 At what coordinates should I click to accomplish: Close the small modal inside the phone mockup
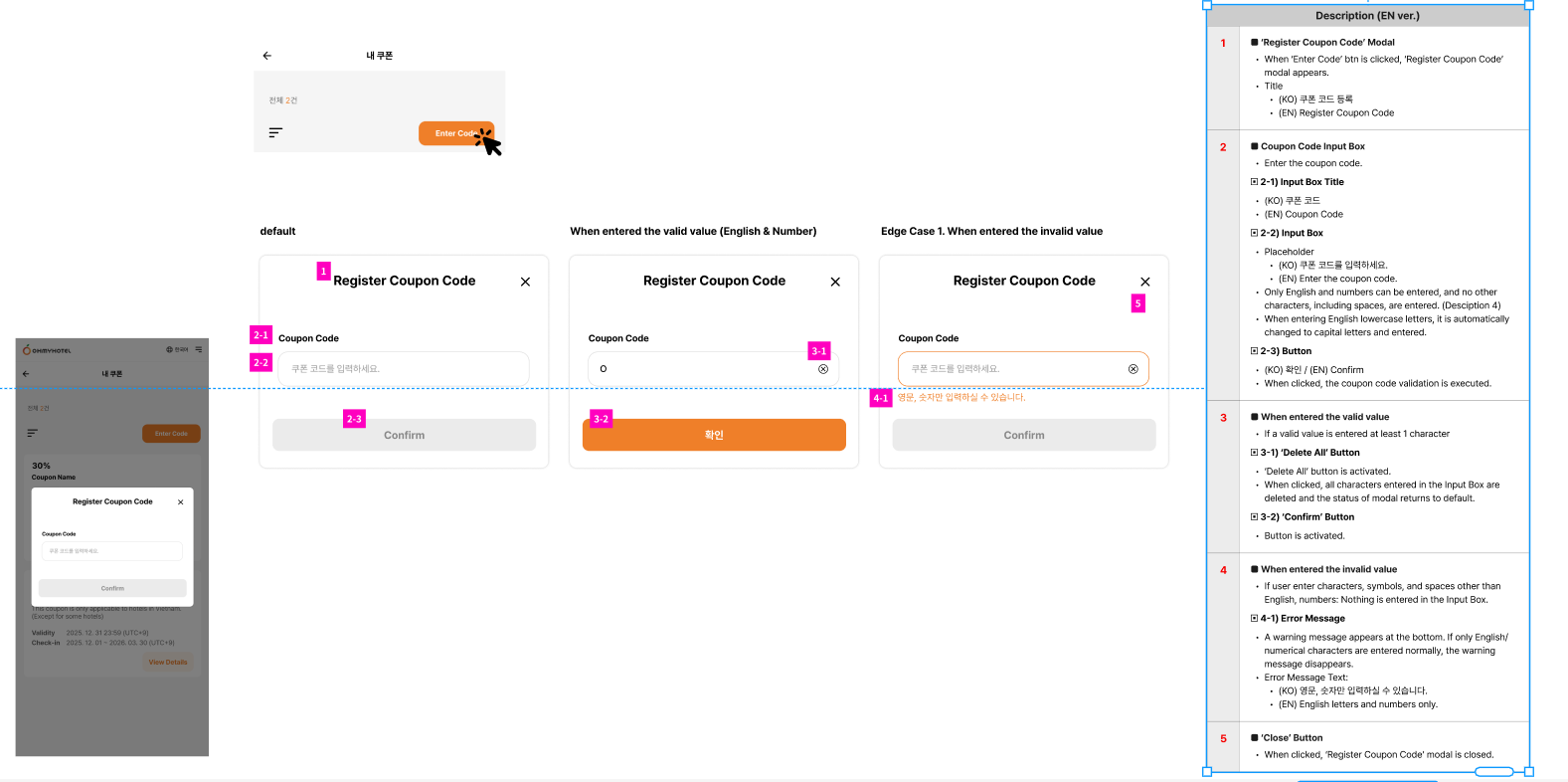click(x=180, y=502)
